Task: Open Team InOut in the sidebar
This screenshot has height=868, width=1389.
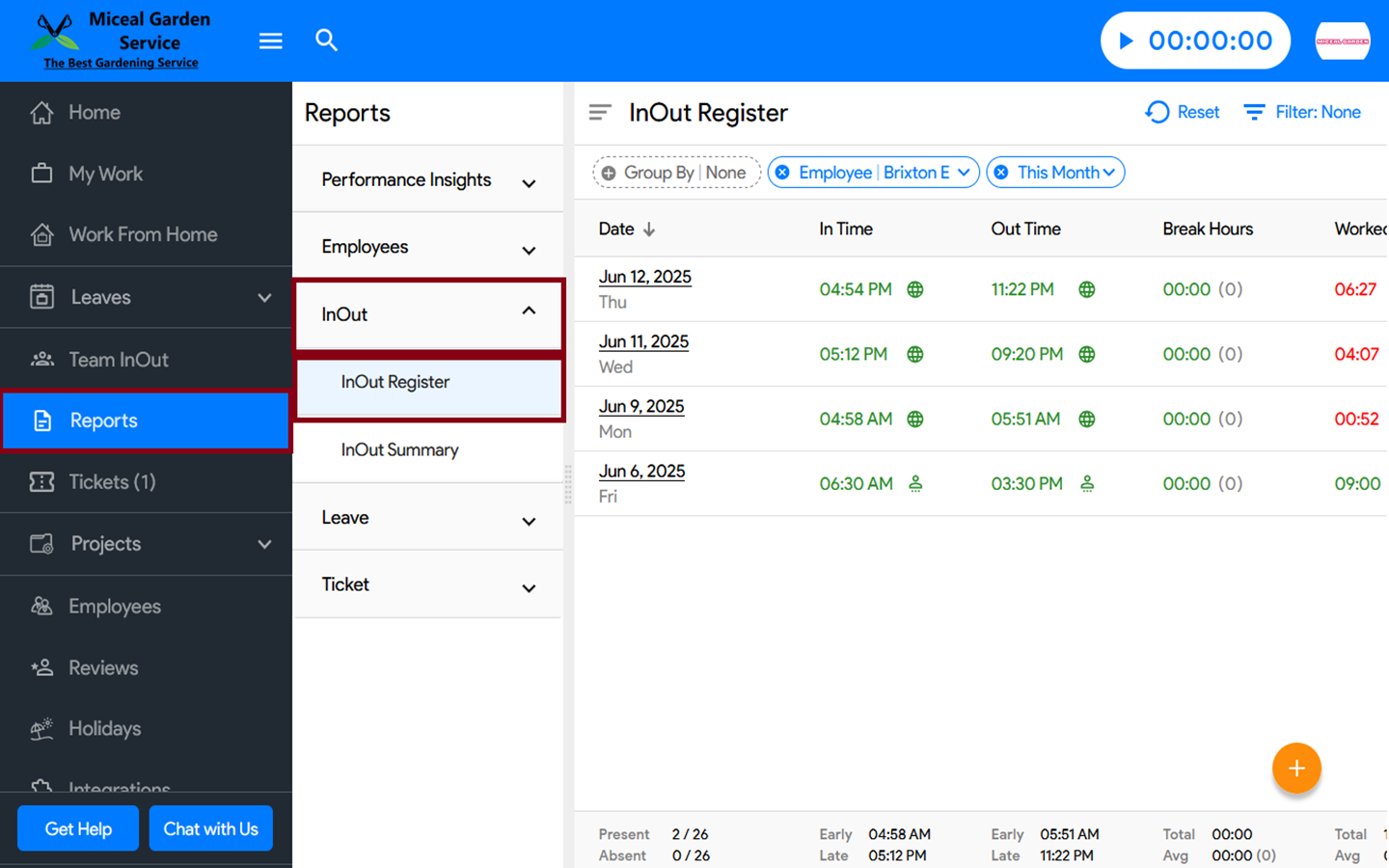Action: point(119,360)
